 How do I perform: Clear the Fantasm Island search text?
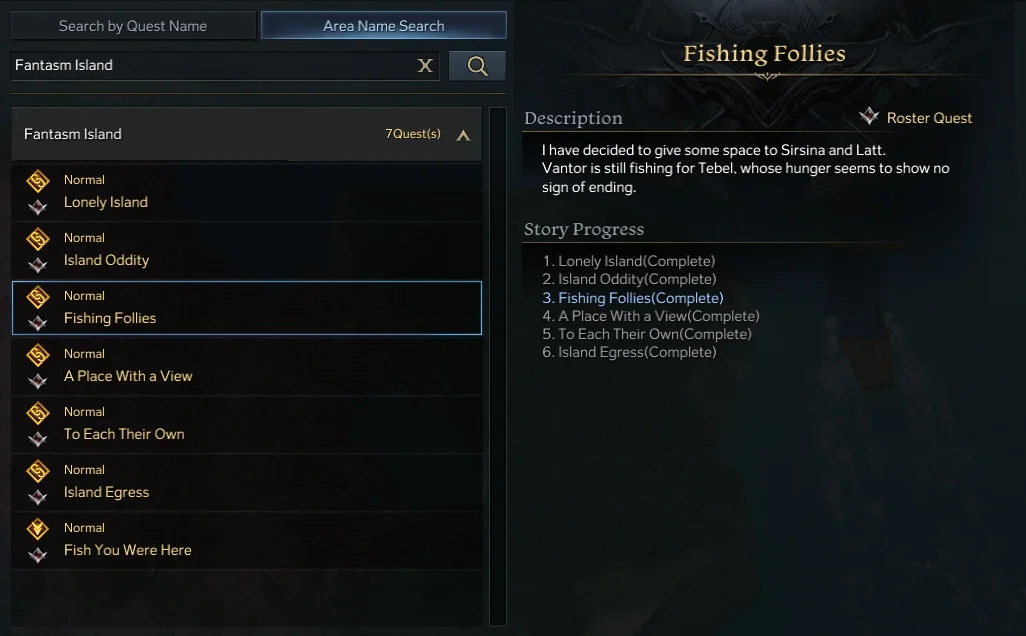coord(425,65)
